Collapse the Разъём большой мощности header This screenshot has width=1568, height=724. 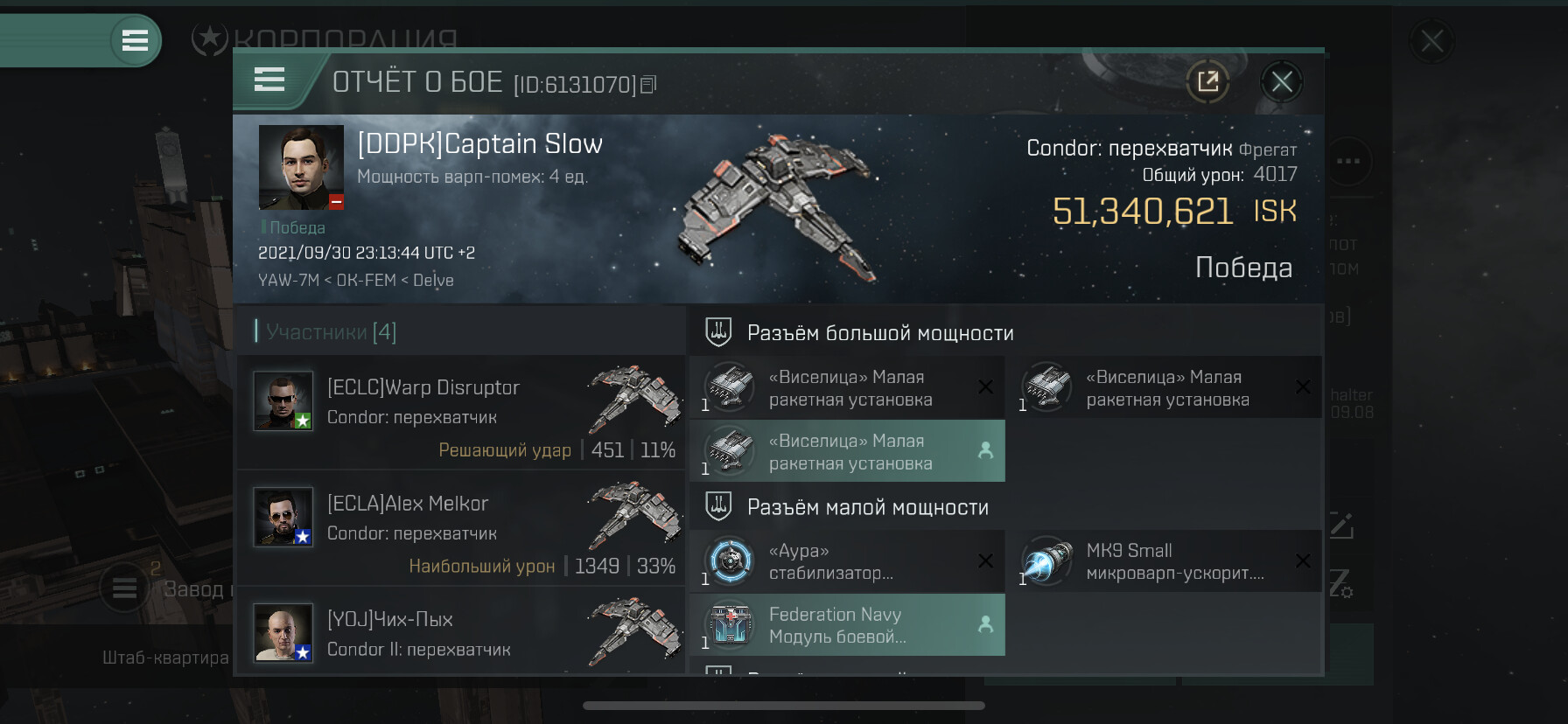pos(880,333)
